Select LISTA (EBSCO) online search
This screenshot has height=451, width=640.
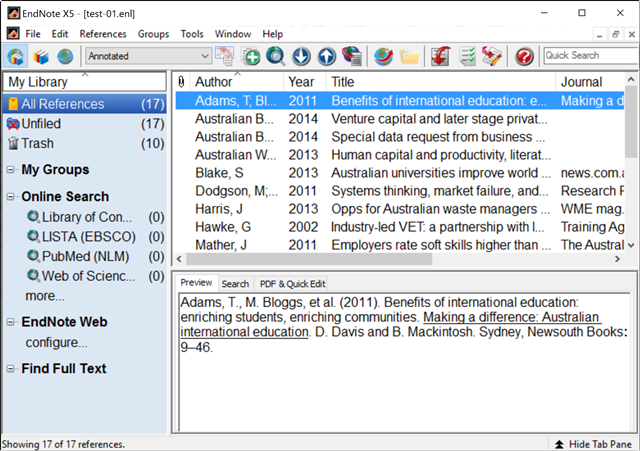[96, 237]
